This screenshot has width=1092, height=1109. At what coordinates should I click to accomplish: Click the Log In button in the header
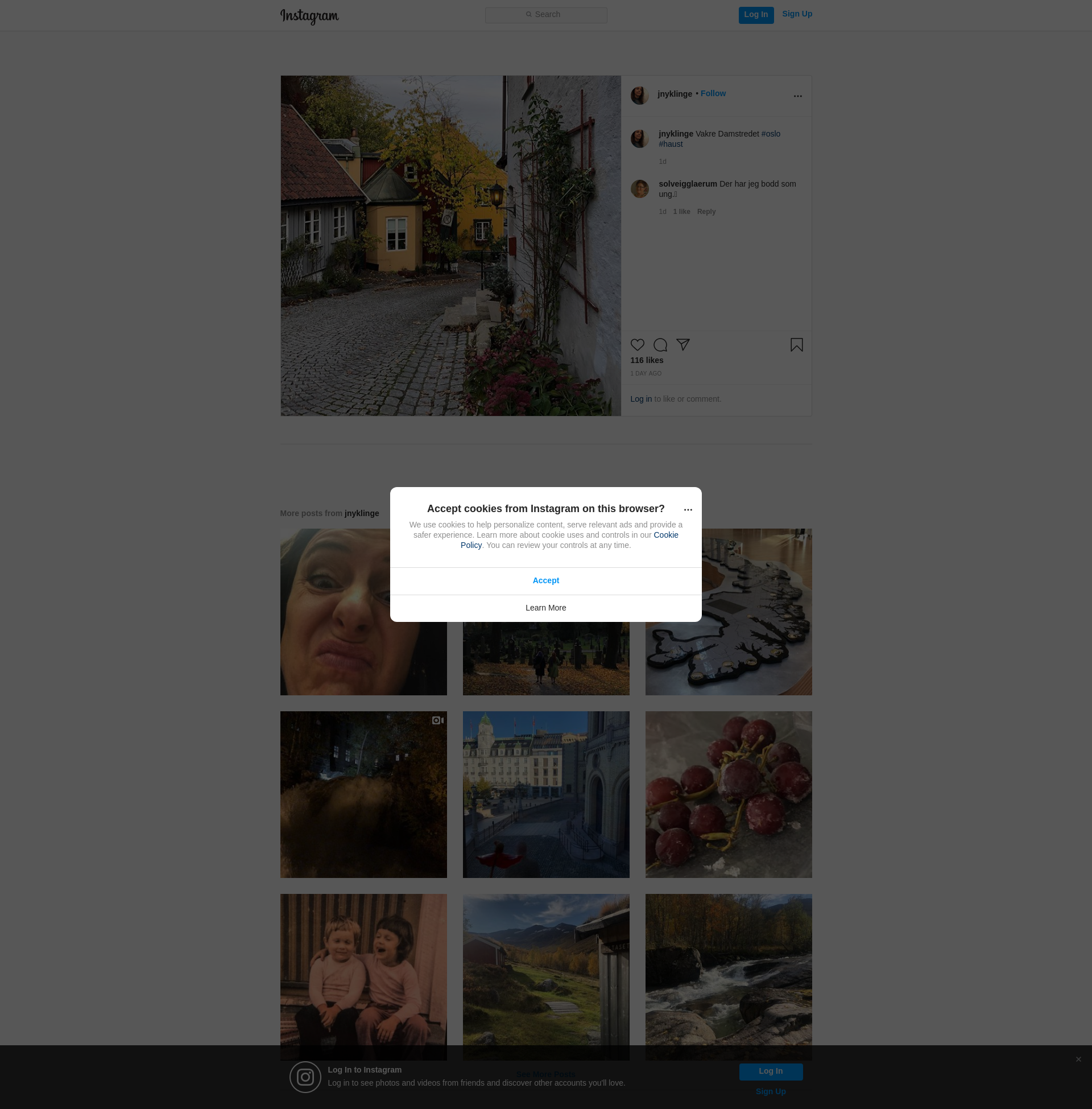756,15
